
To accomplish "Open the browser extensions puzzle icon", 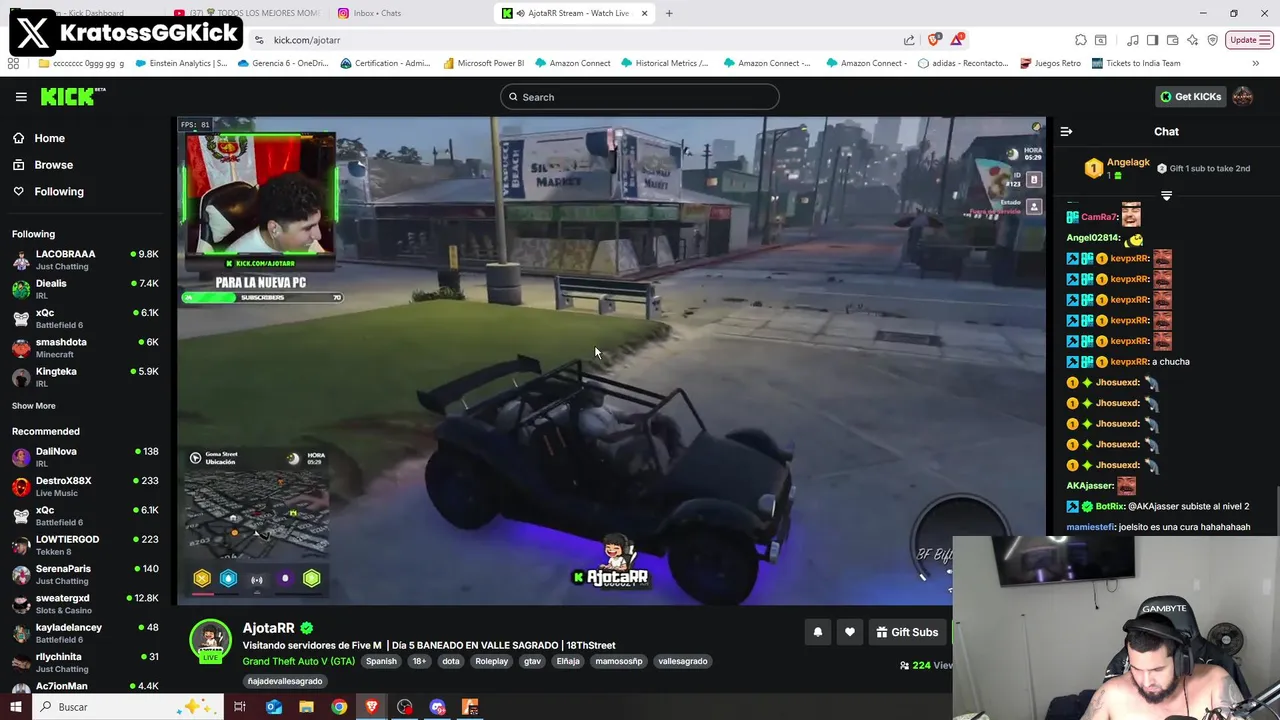I will (1081, 40).
